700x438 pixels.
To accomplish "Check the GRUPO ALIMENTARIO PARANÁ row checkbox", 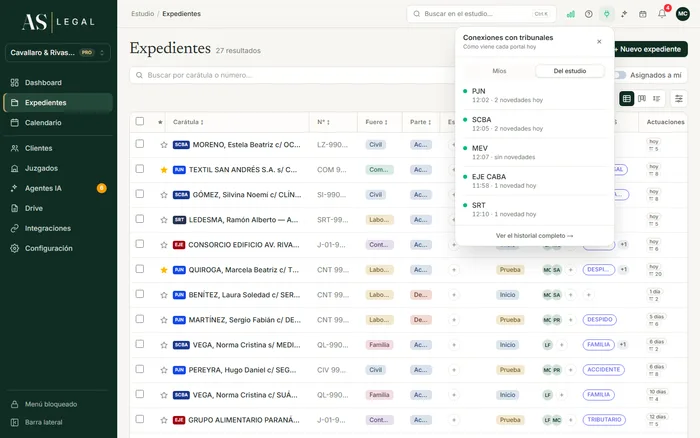I will point(140,419).
